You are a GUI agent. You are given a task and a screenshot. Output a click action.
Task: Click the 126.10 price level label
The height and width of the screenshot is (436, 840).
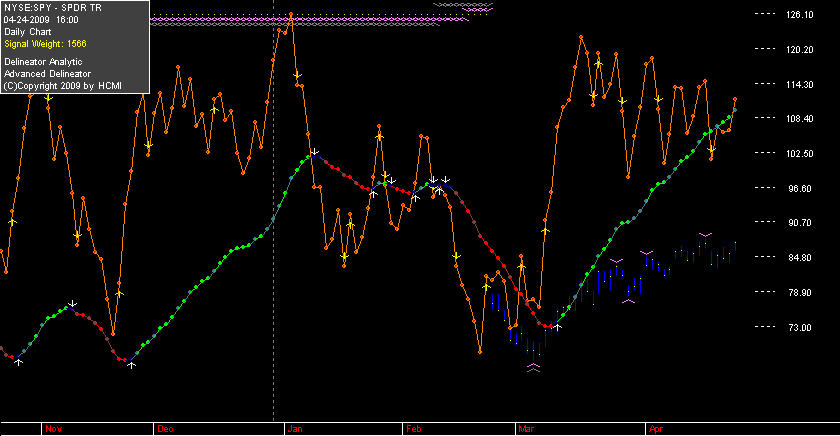(x=800, y=14)
